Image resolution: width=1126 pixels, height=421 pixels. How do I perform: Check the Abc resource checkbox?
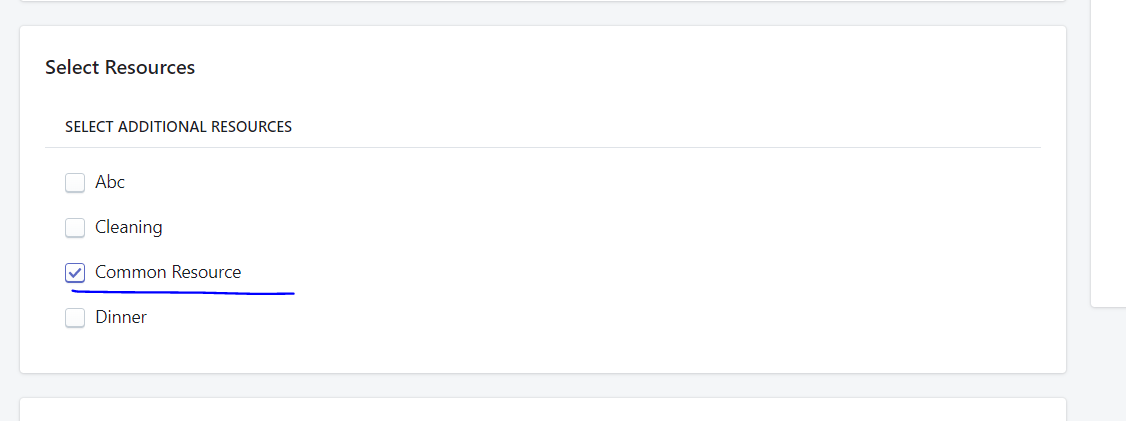[x=75, y=183]
